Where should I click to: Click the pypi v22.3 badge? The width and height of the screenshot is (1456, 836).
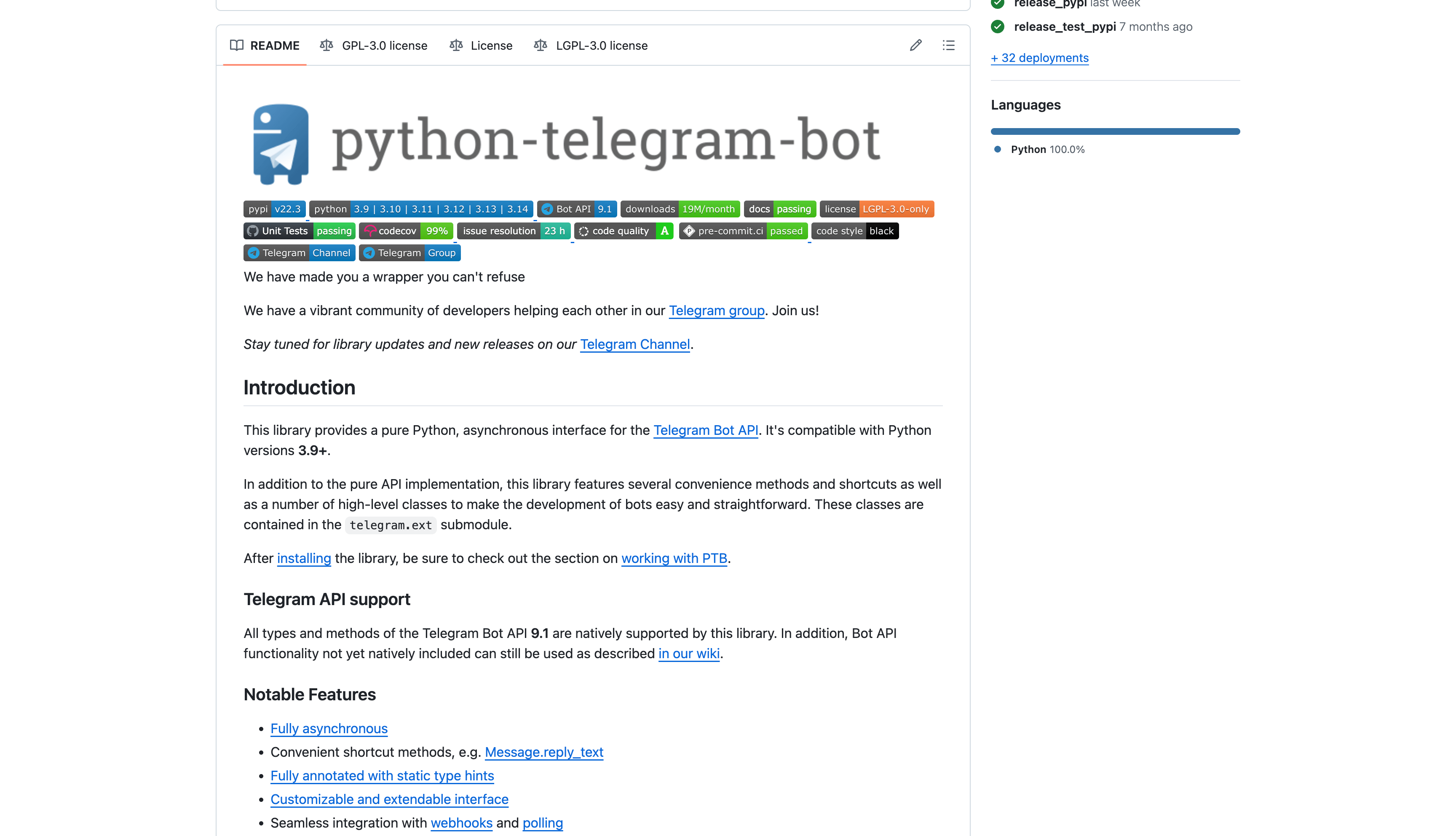coord(274,209)
